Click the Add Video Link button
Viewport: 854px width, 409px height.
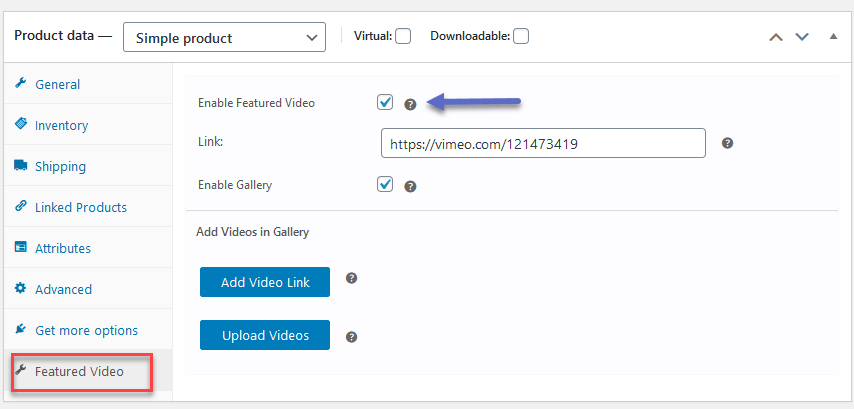[265, 282]
